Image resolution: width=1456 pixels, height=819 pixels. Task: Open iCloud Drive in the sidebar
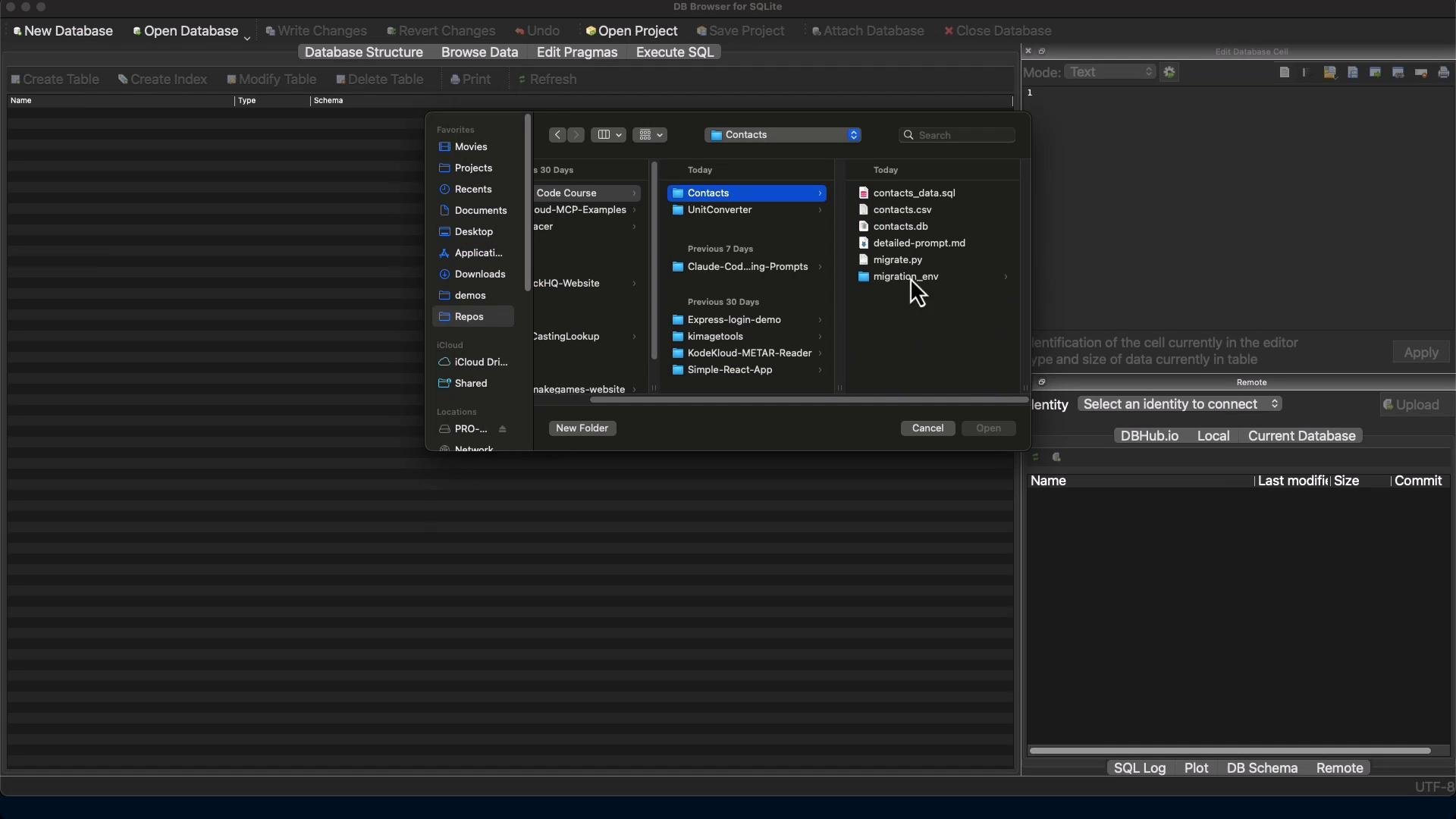[x=473, y=362]
